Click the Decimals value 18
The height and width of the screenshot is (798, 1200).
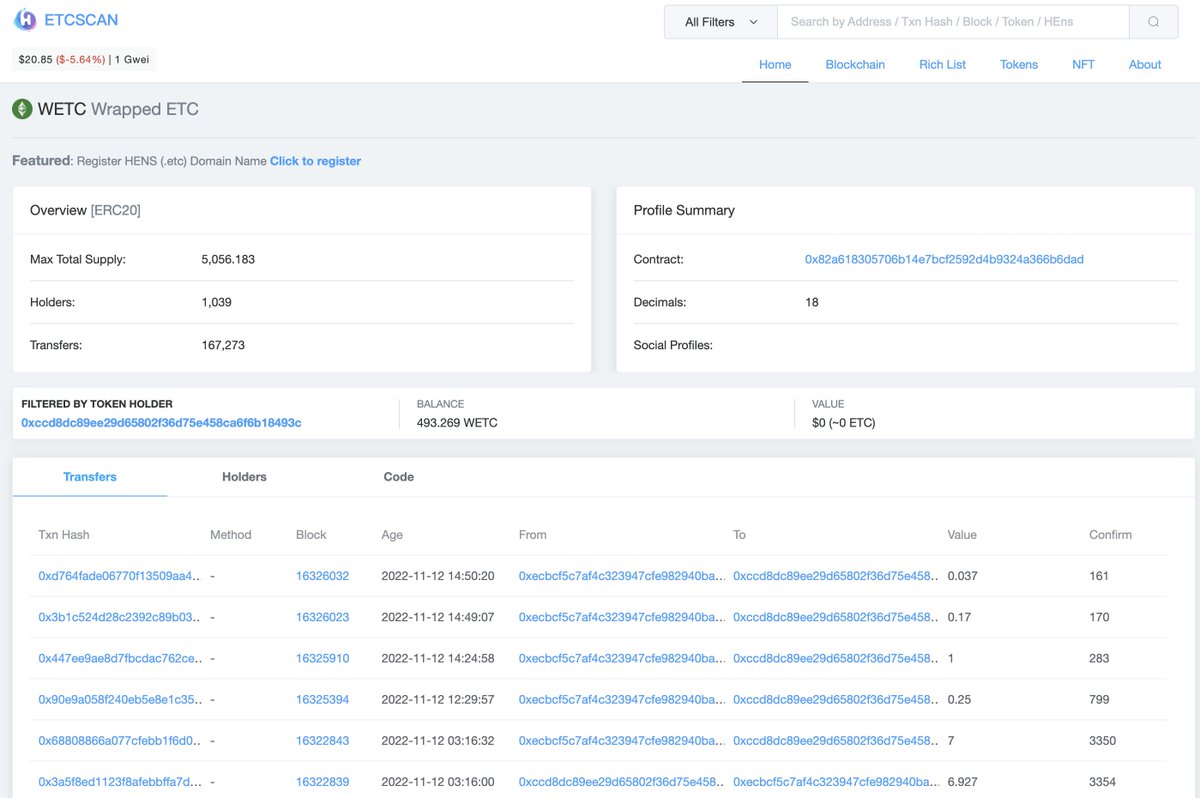pyautogui.click(x=812, y=302)
